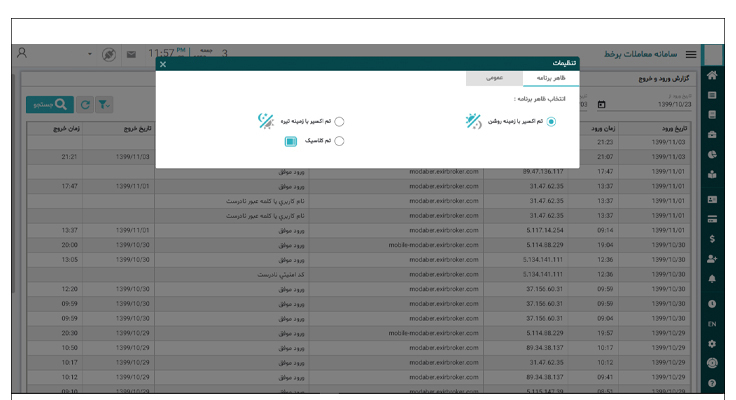
Task: Select dark background Exir theme radio
Action: (339, 121)
